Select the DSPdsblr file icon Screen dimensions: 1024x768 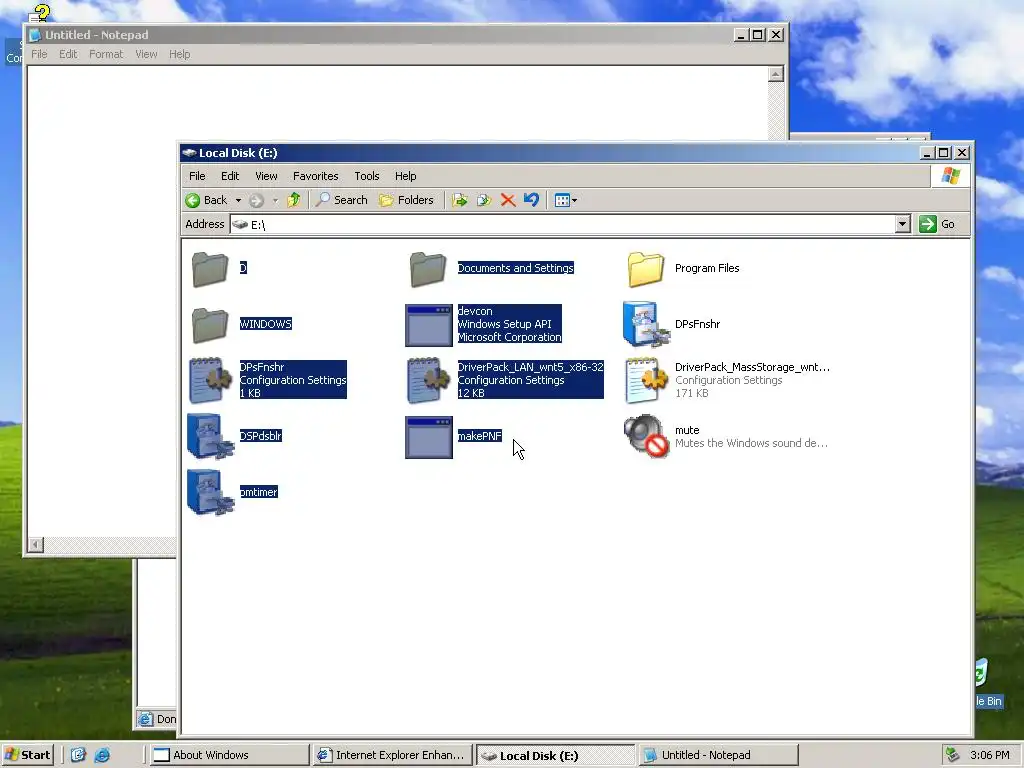(210, 436)
